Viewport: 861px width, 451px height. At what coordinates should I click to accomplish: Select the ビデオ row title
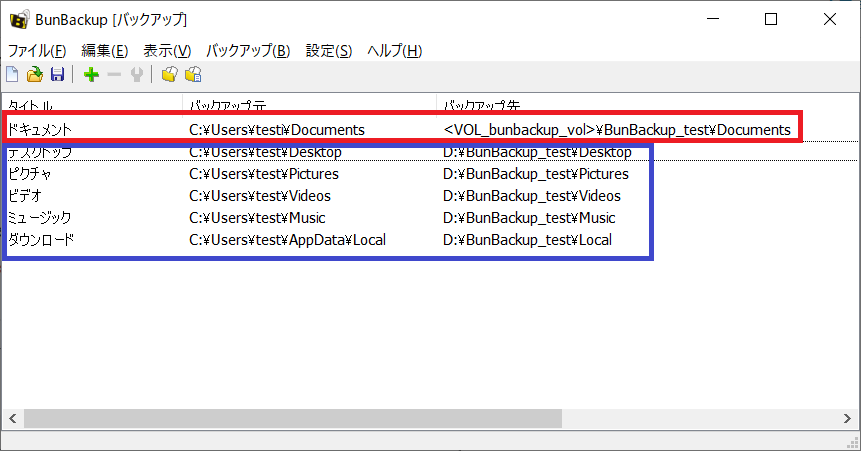point(25,196)
